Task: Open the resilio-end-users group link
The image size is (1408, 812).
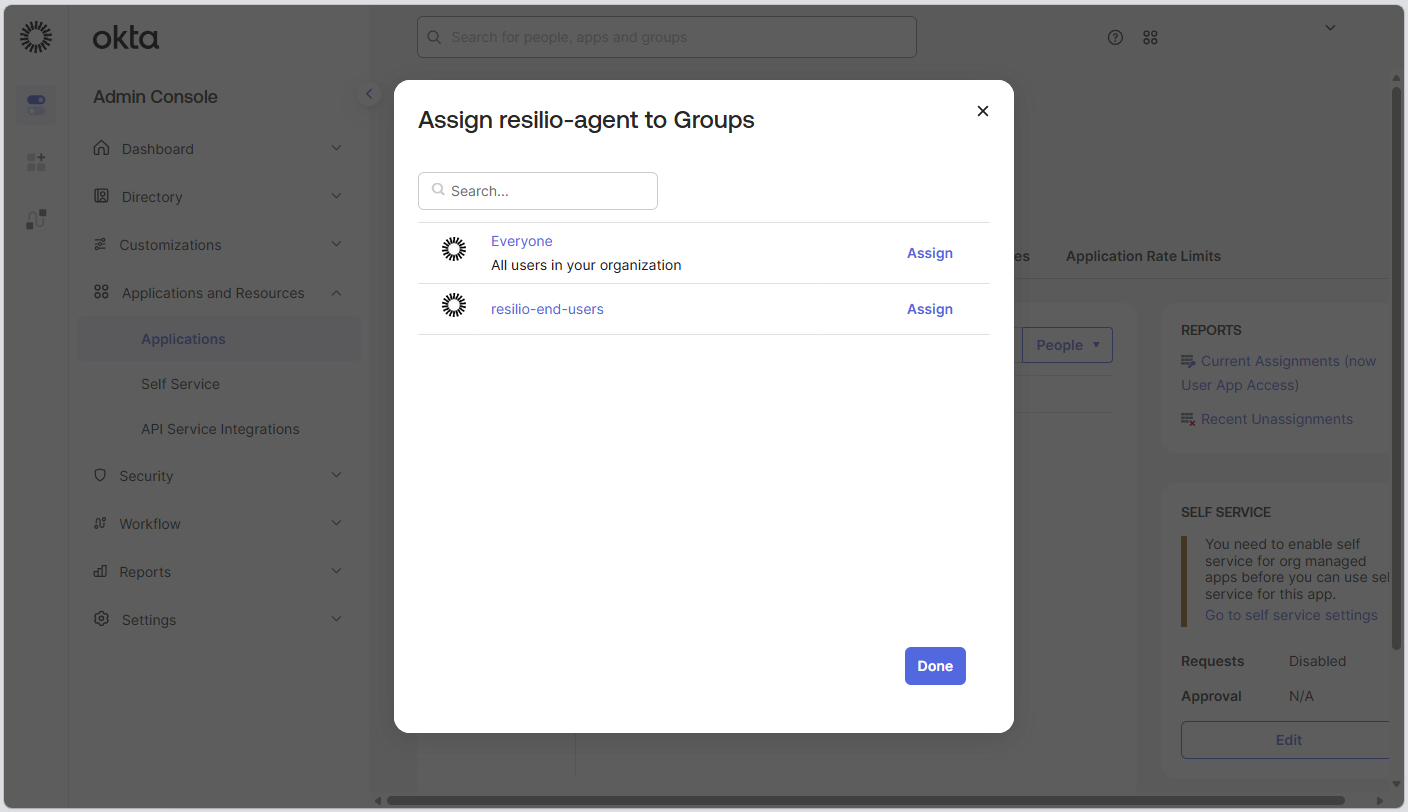Action: pyautogui.click(x=547, y=309)
